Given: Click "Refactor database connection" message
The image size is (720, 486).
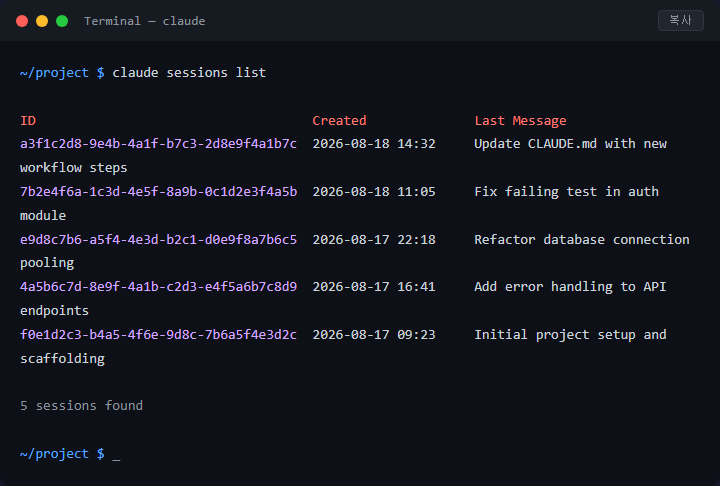Looking at the screenshot, I should point(582,239).
